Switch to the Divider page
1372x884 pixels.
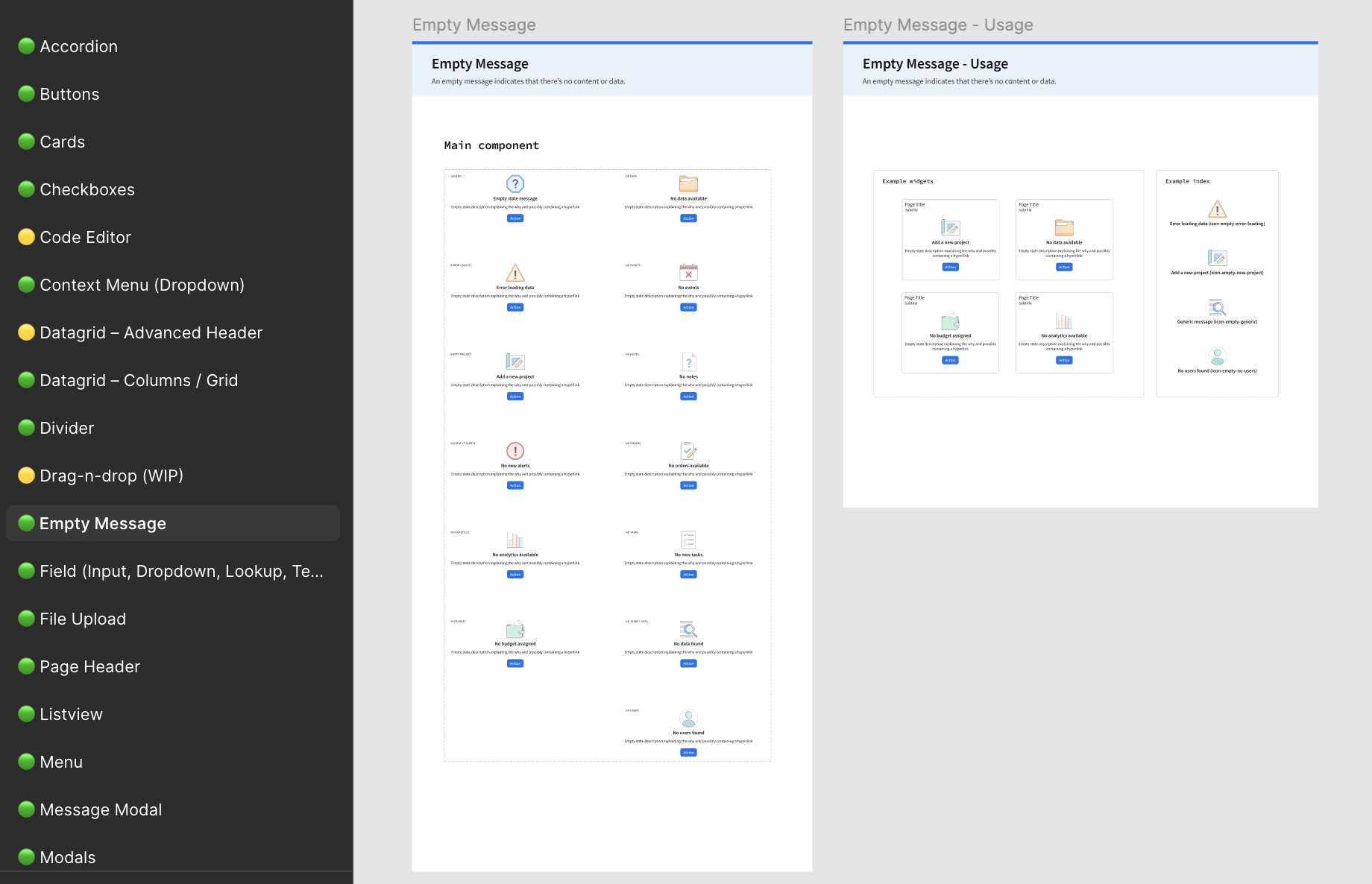(x=173, y=428)
